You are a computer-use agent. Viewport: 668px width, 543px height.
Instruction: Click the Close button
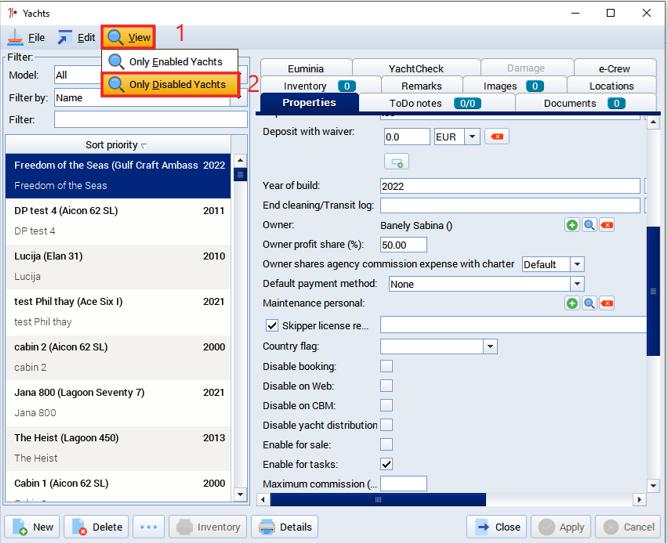point(497,527)
